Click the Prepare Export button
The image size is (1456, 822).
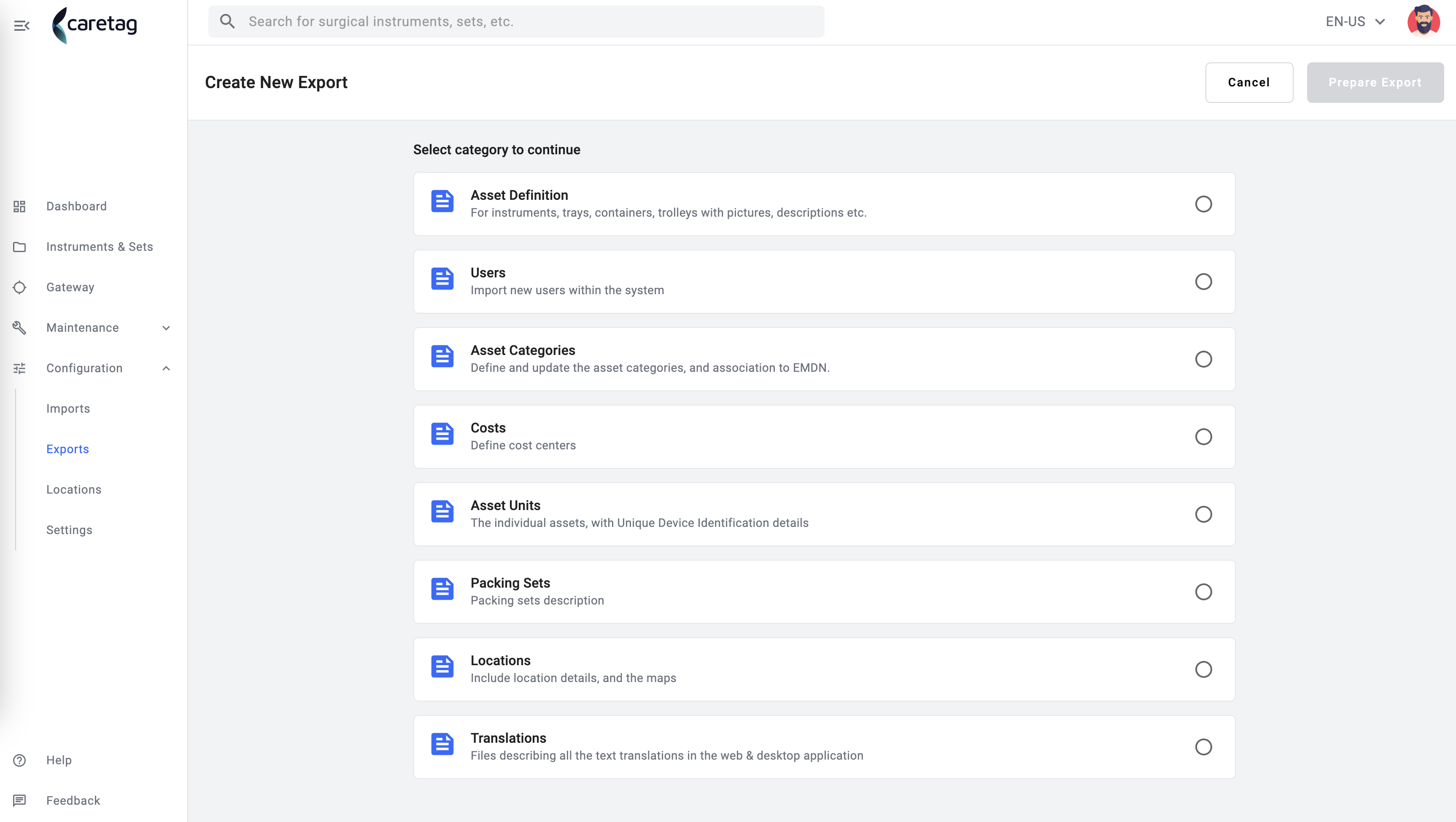(x=1375, y=83)
